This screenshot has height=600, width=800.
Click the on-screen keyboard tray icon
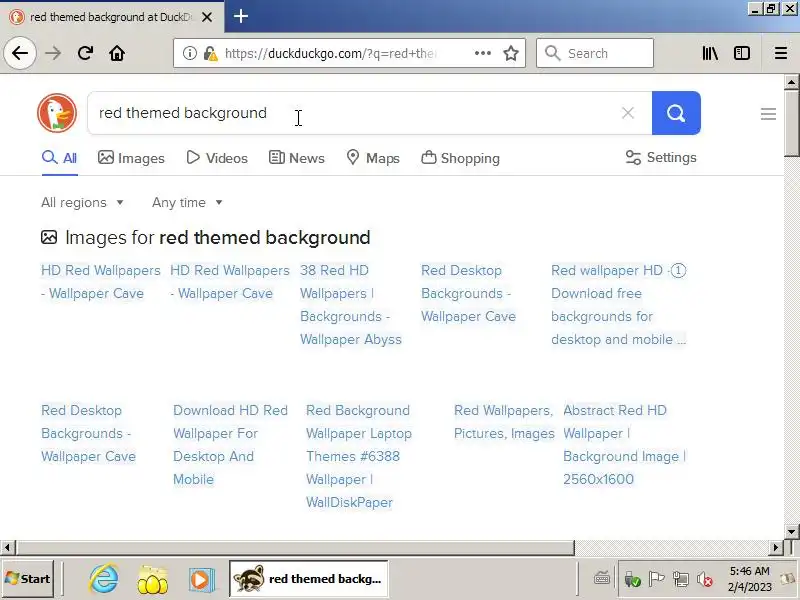click(x=602, y=579)
